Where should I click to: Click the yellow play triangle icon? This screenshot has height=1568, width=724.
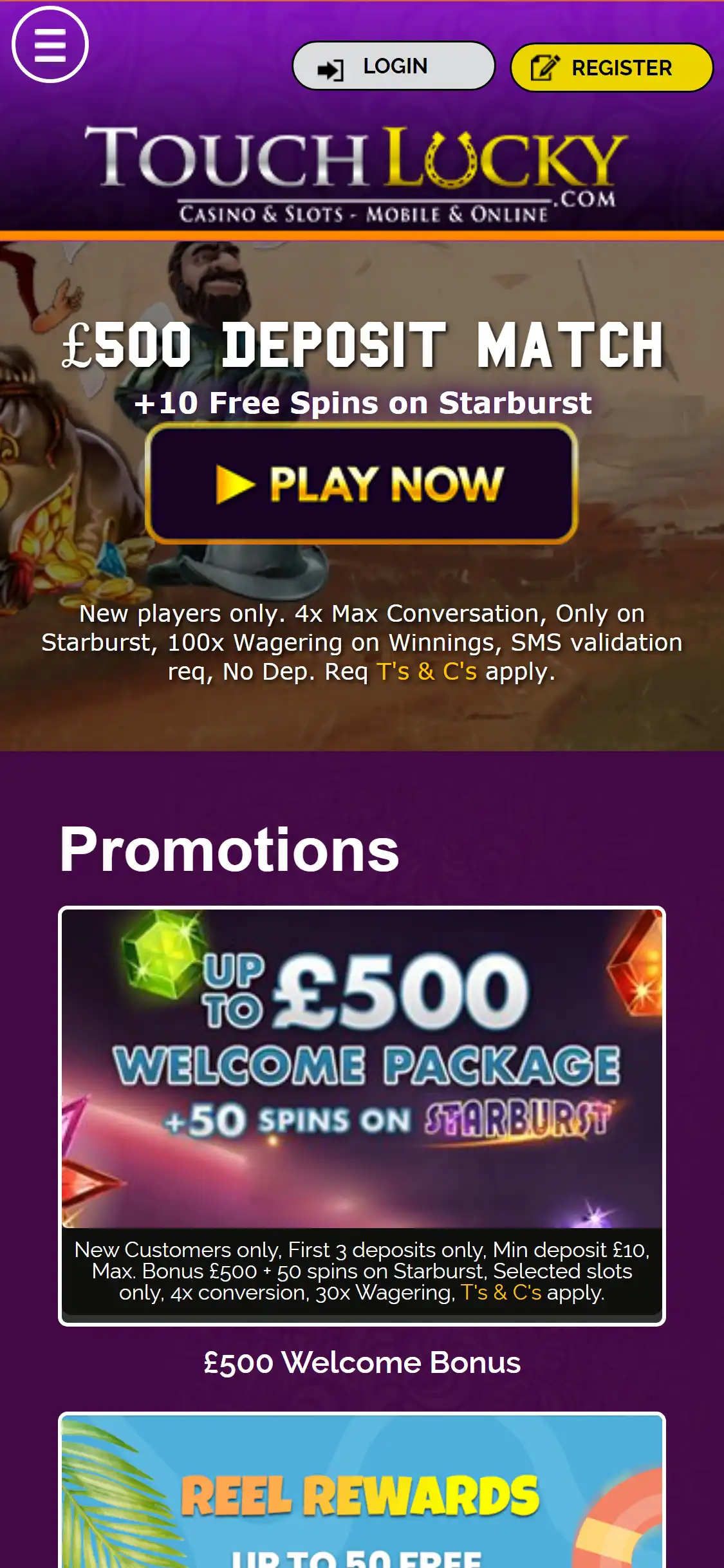pyautogui.click(x=235, y=483)
